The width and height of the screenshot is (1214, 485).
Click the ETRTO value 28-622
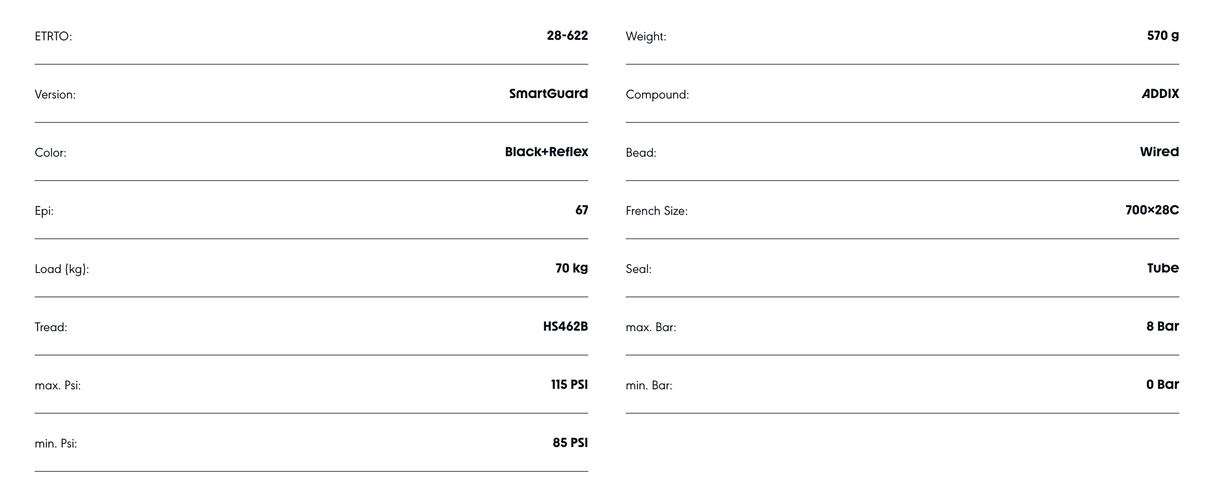pyautogui.click(x=567, y=36)
